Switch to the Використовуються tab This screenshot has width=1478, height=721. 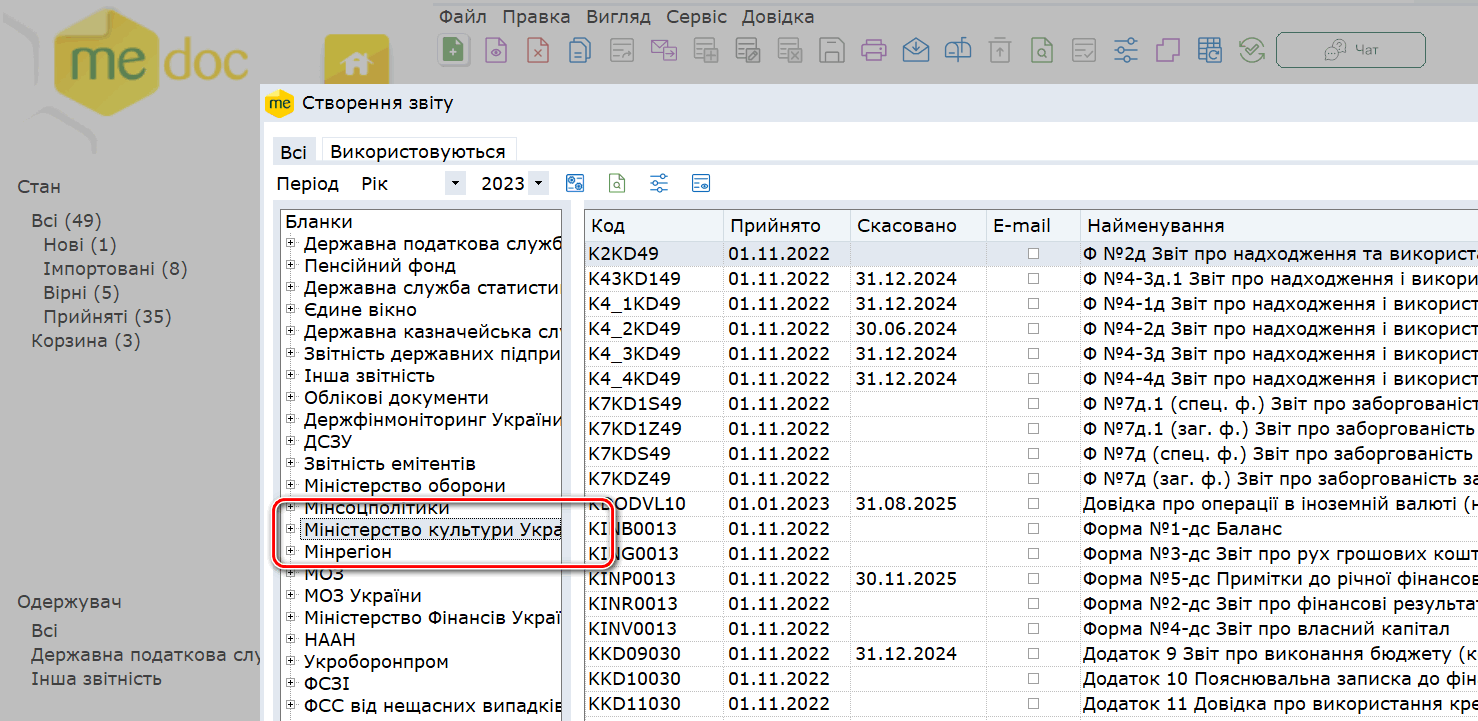pyautogui.click(x=417, y=152)
